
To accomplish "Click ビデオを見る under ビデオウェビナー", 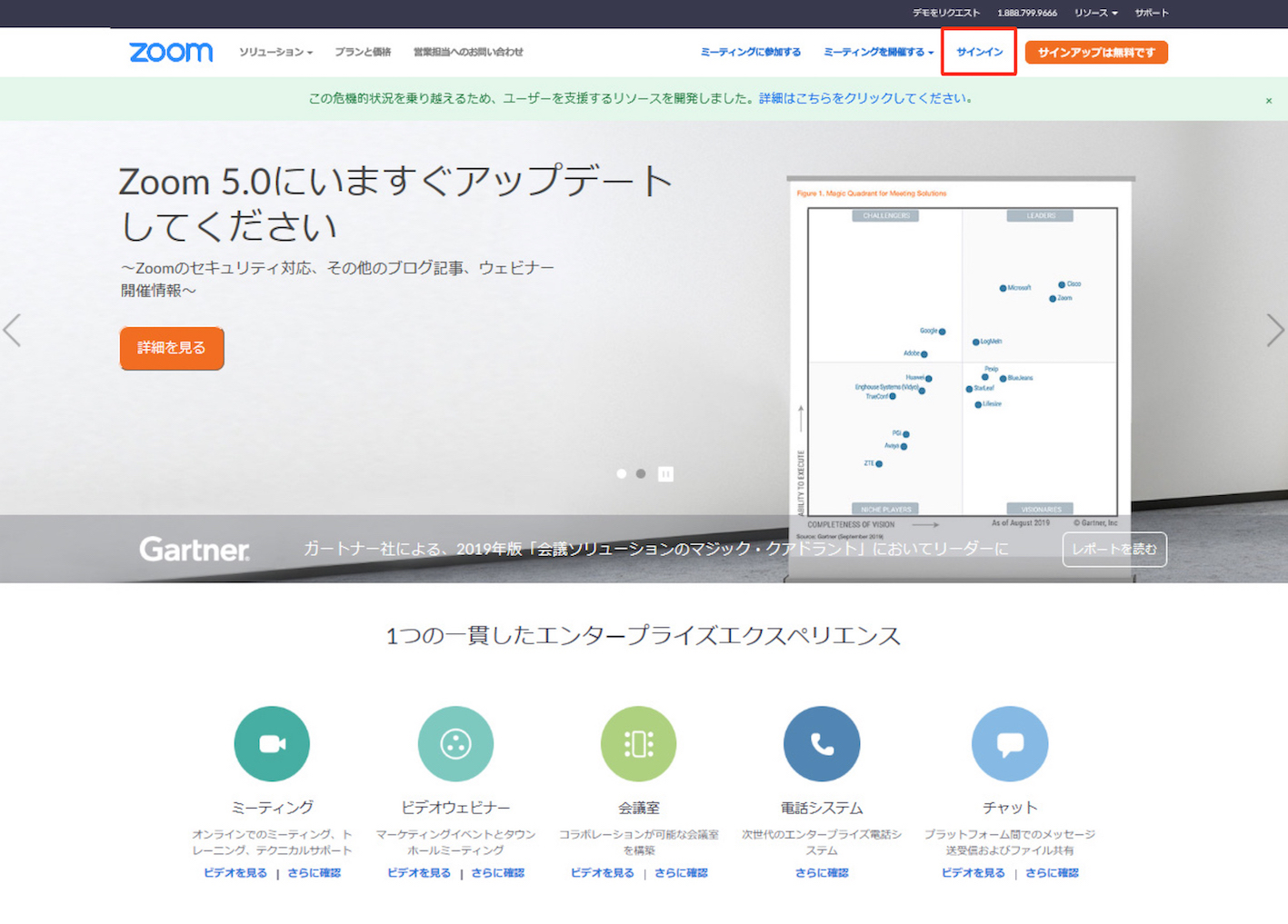I will 419,872.
